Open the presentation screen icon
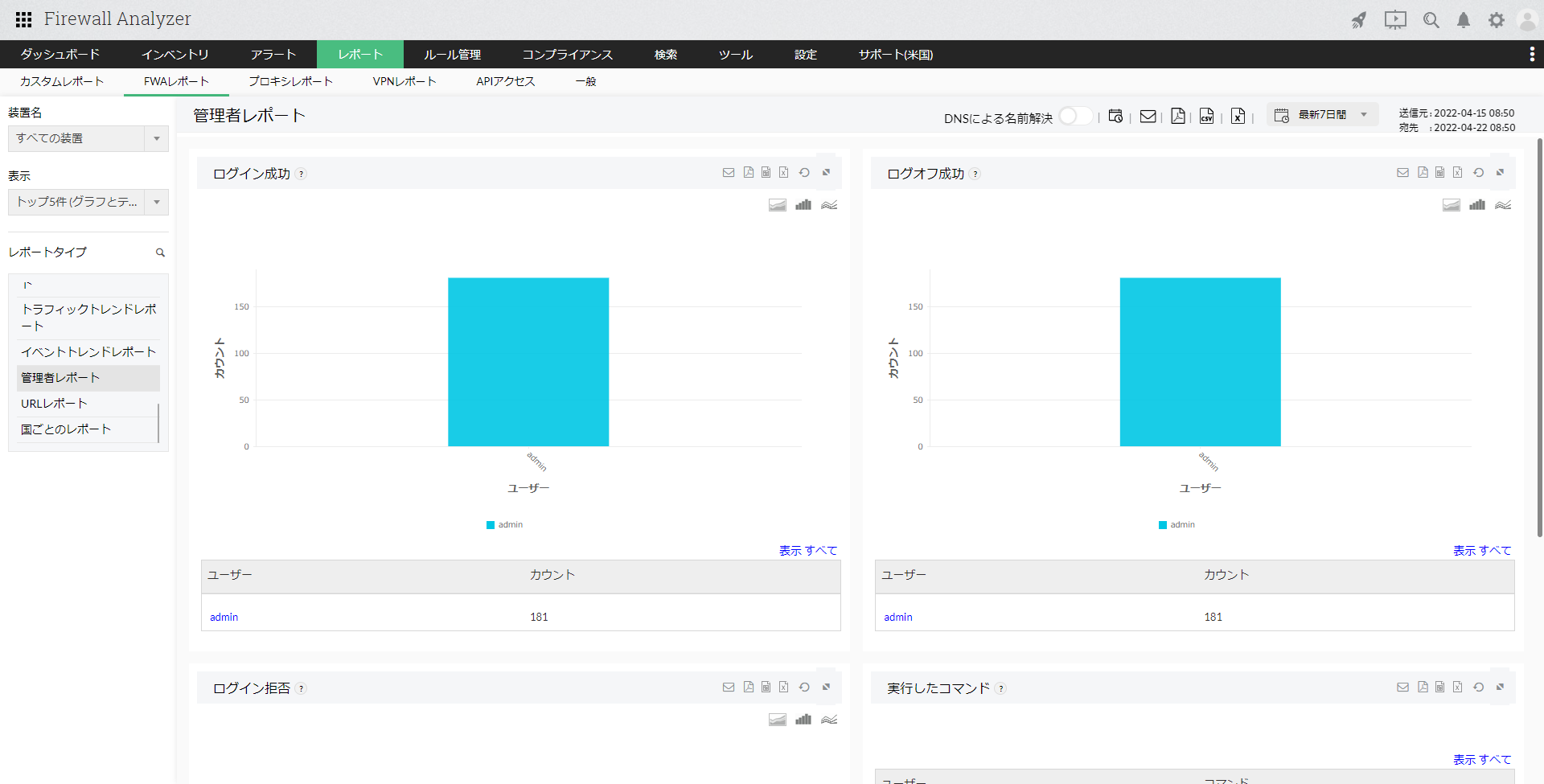The image size is (1544, 784). [x=1395, y=20]
